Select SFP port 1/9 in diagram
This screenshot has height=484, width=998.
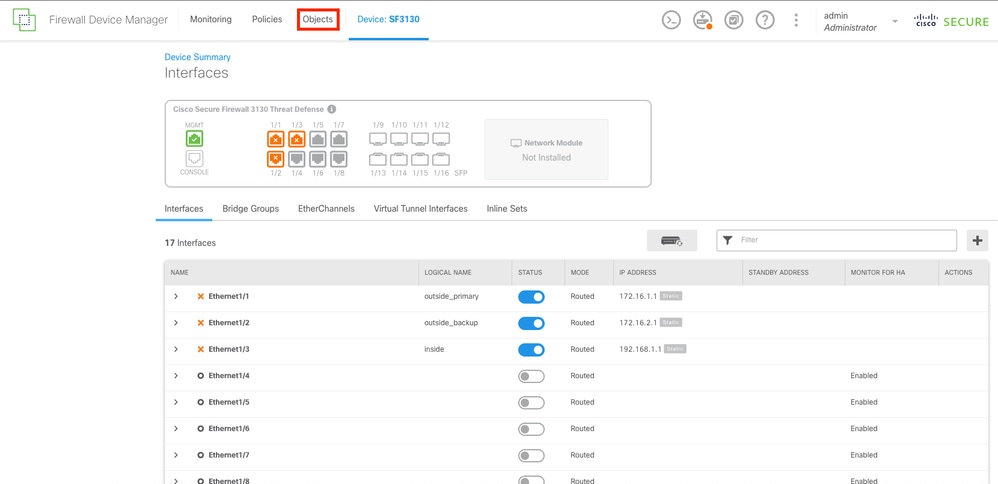pos(378,138)
